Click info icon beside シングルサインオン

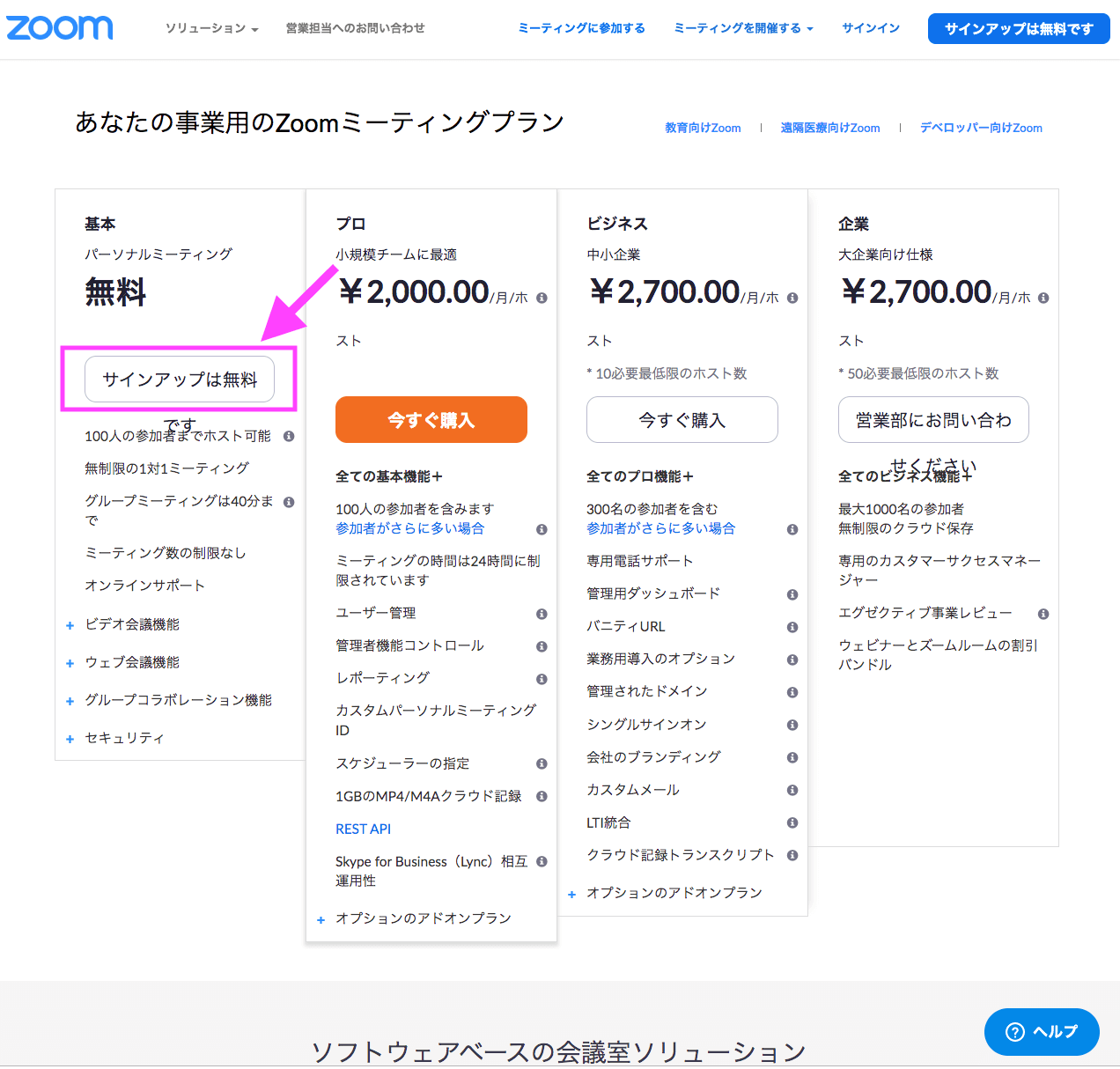click(x=792, y=725)
